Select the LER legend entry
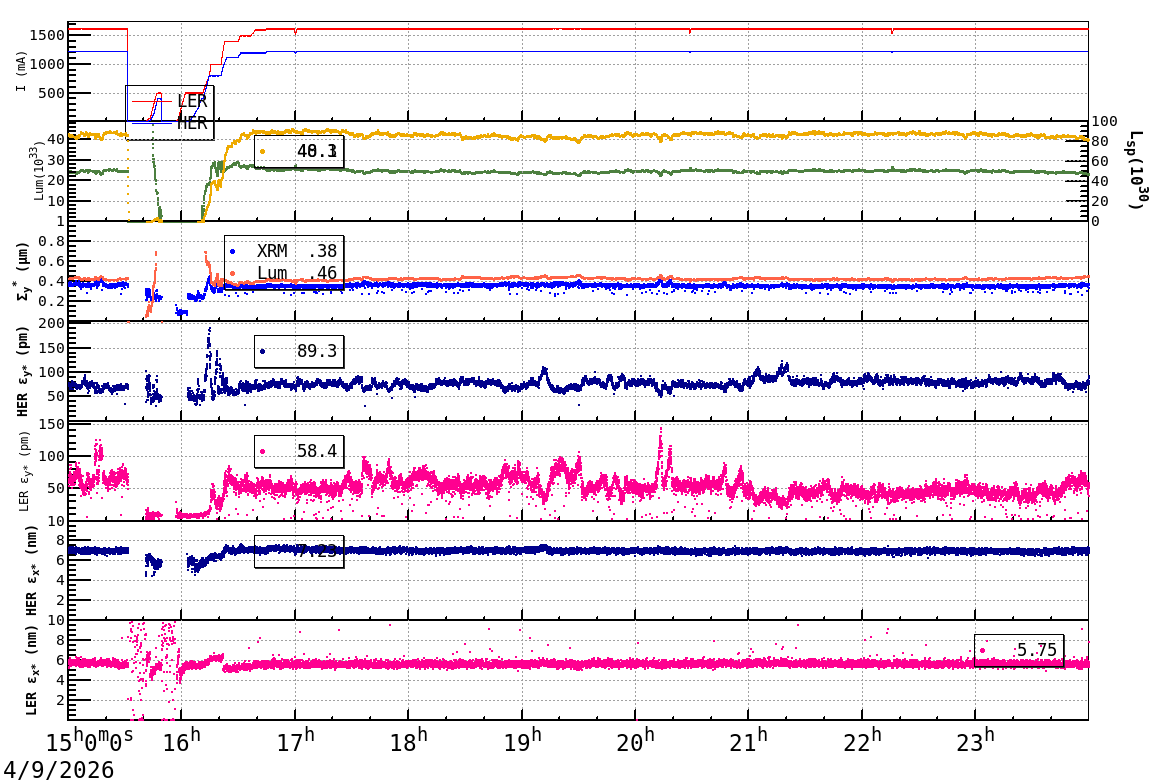1160x782 pixels. coord(170,101)
